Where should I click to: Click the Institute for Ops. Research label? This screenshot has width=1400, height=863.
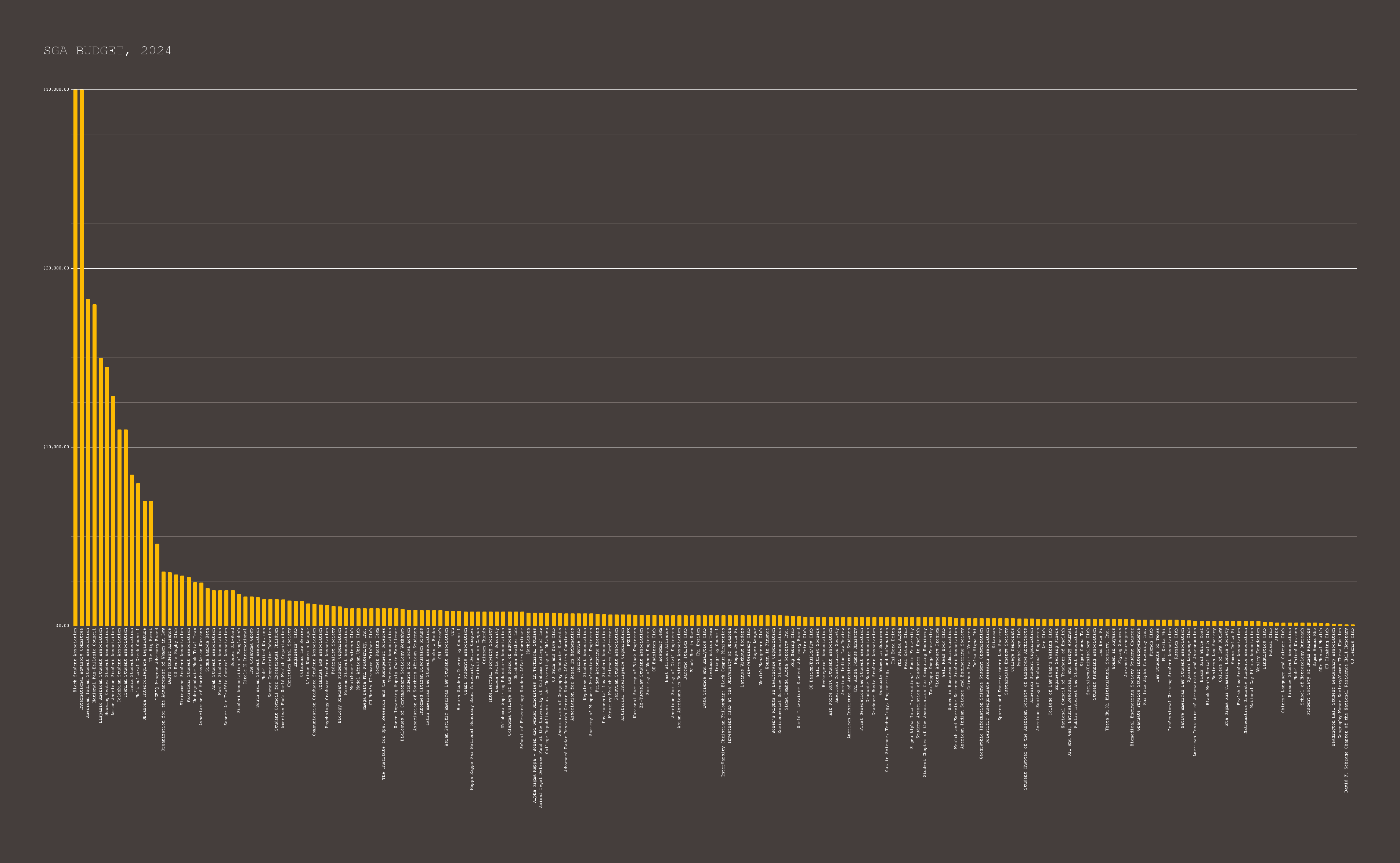pyautogui.click(x=384, y=703)
